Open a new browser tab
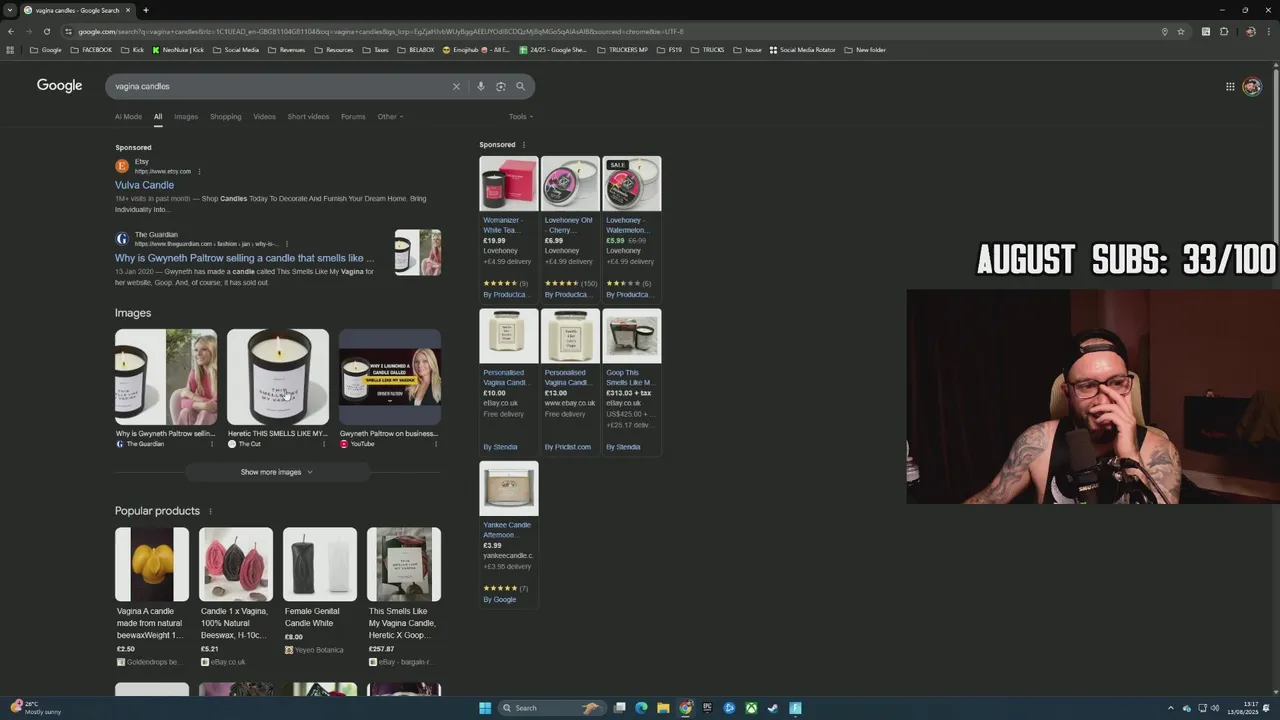1280x720 pixels. coord(145,10)
